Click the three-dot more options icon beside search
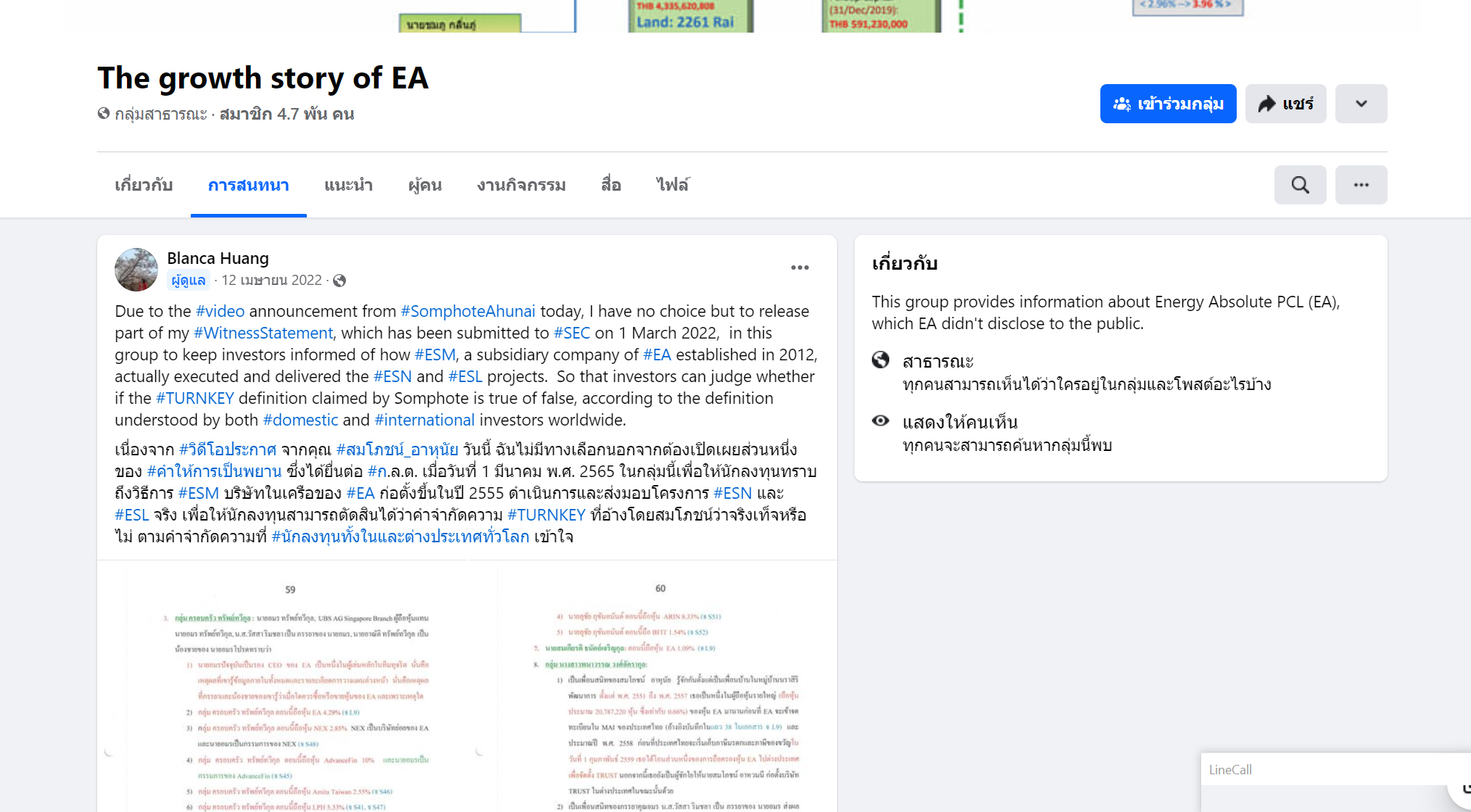The width and height of the screenshot is (1471, 812). 1361,184
